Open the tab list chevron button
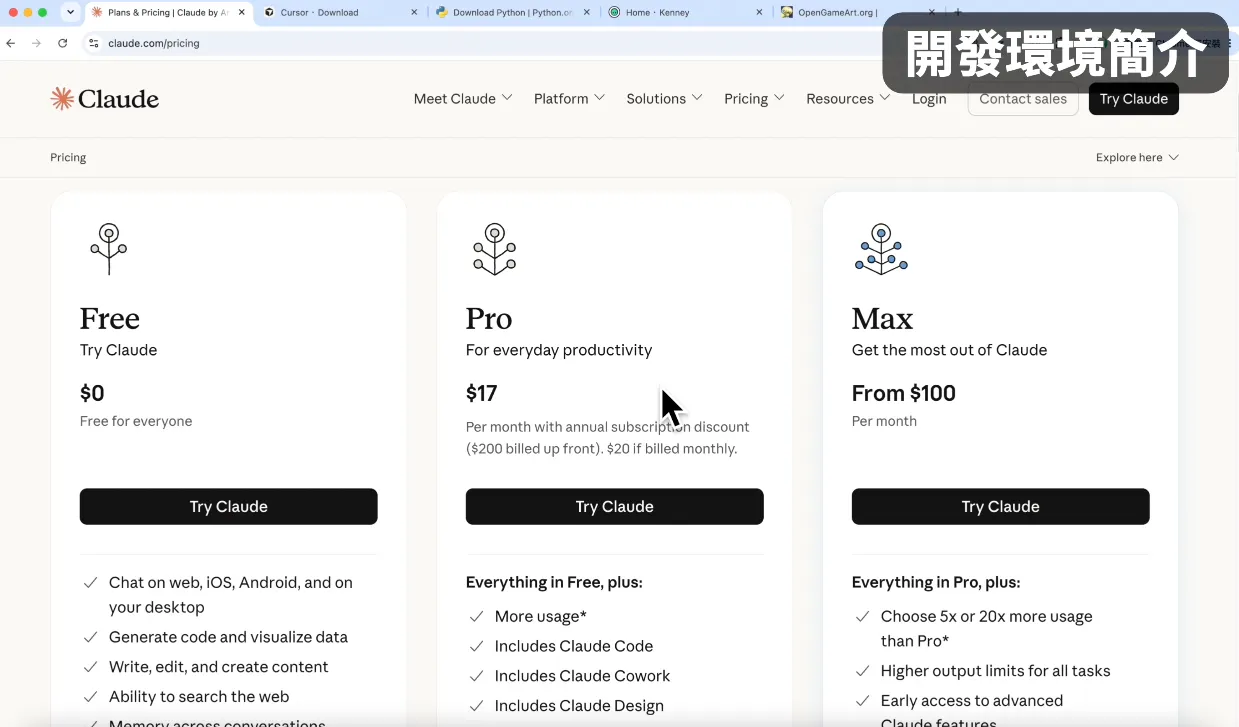The height and width of the screenshot is (727, 1239). point(70,12)
